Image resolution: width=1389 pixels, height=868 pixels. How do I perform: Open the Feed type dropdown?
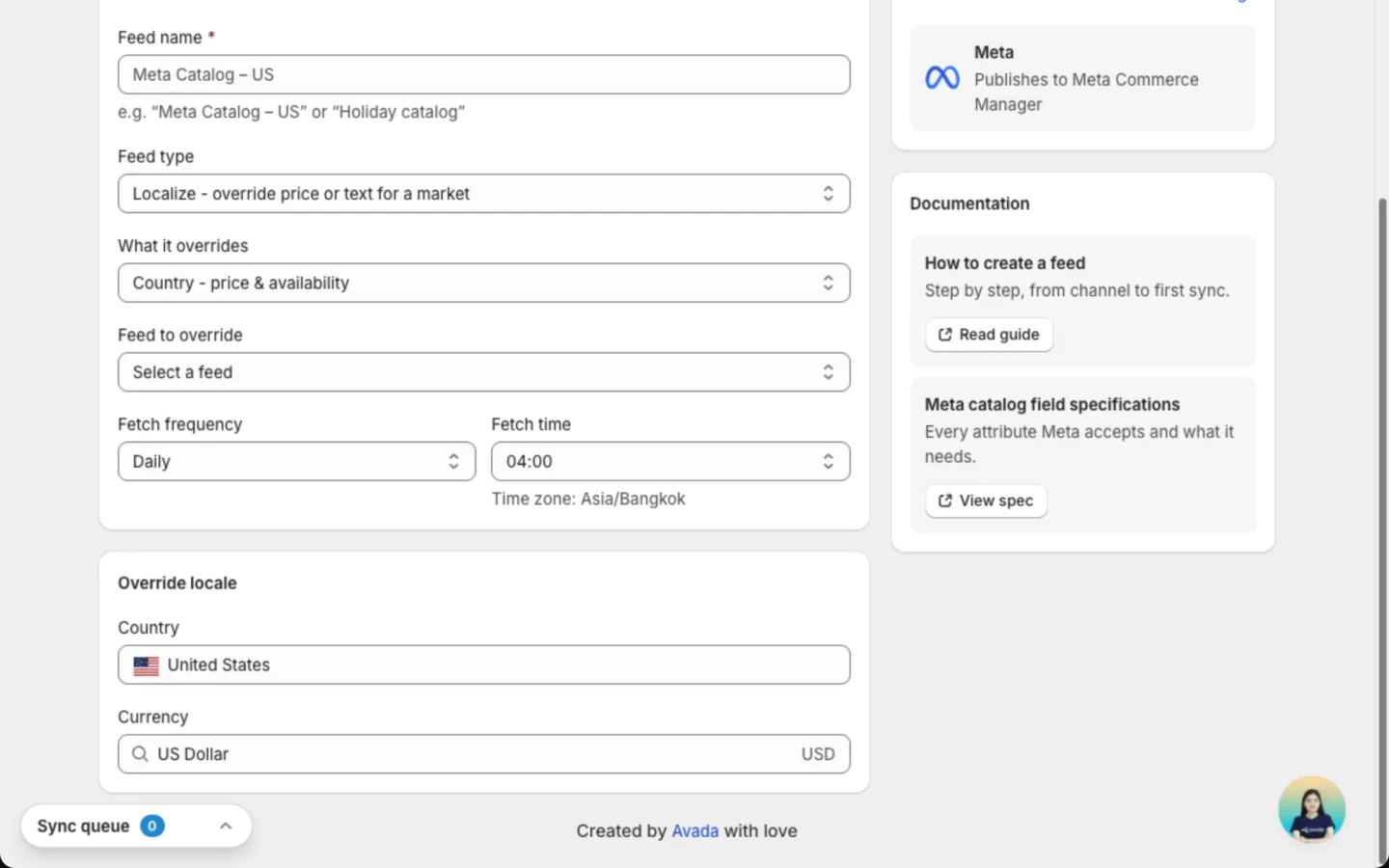(484, 194)
